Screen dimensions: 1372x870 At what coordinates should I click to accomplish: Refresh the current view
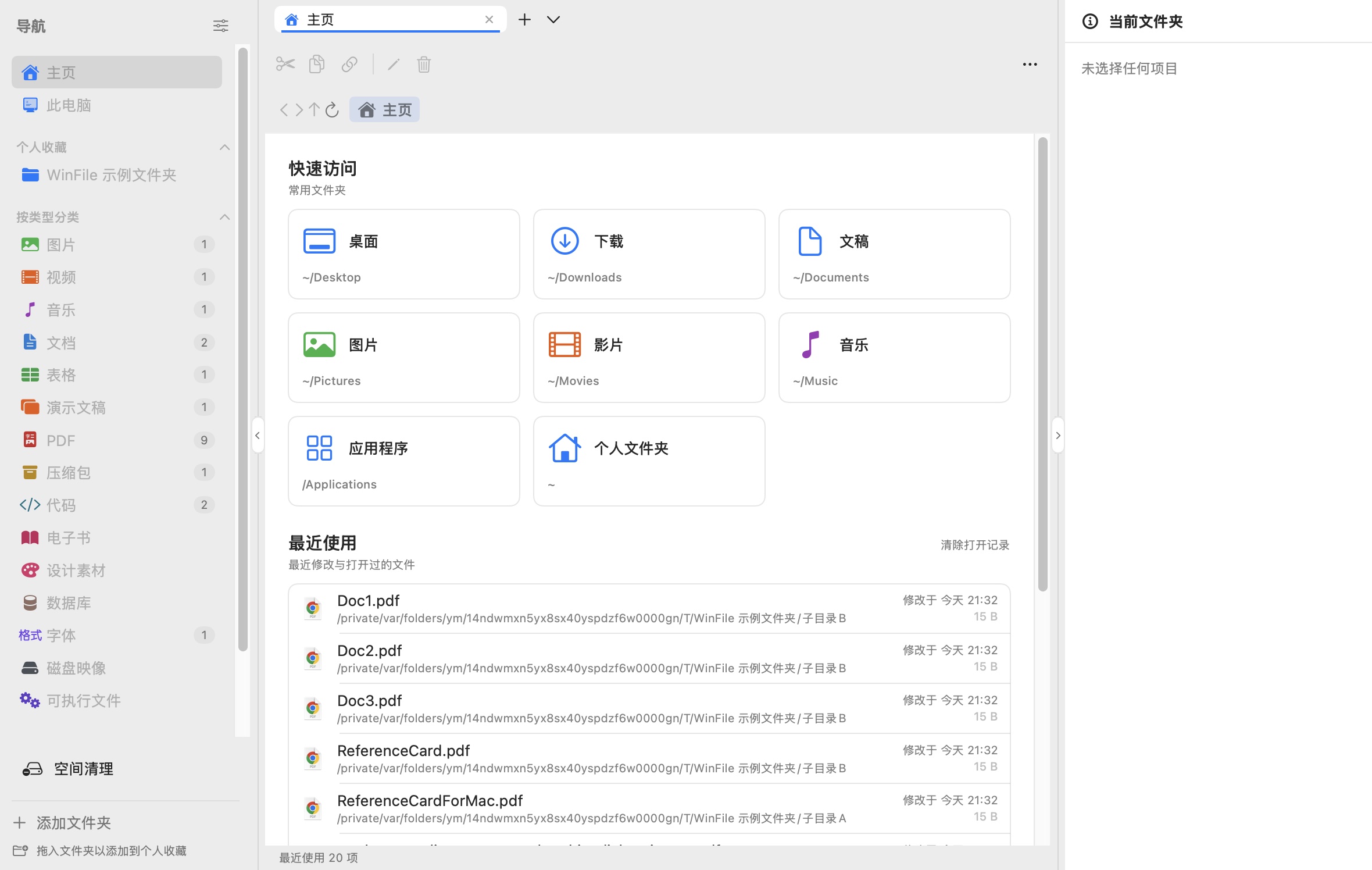point(332,110)
